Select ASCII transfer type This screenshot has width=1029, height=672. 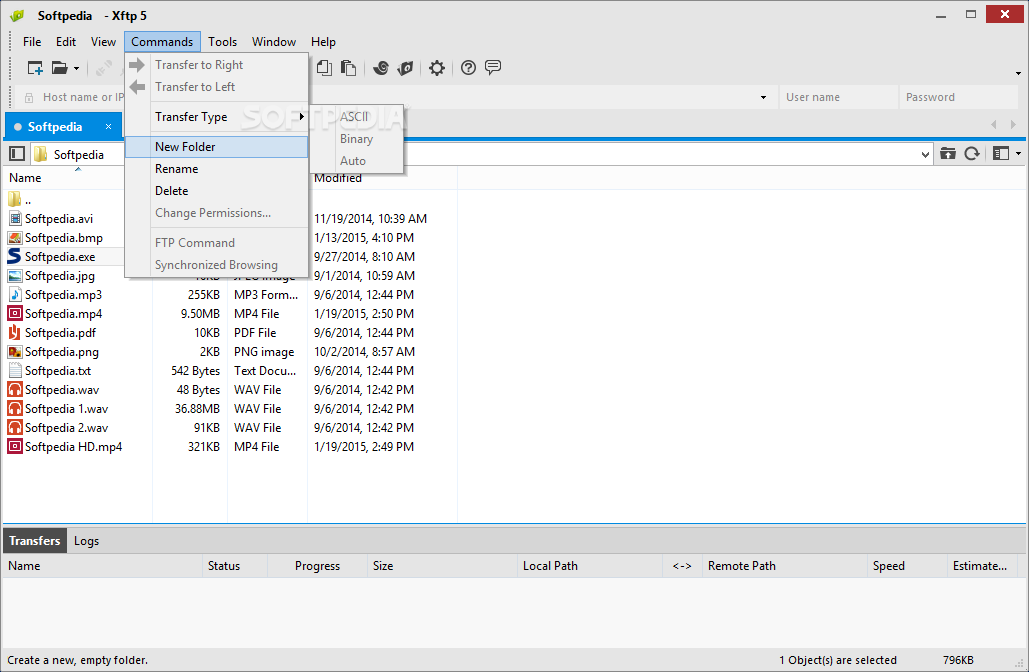[x=356, y=117]
